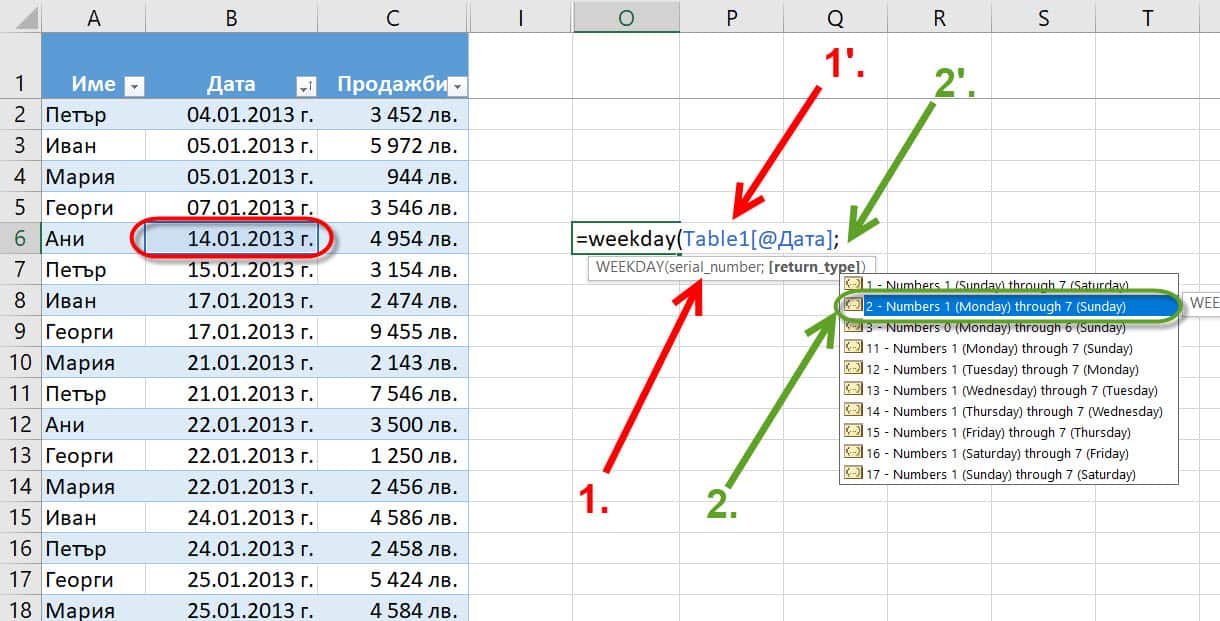Choose option 12 - Numbers 1 (Tuesday) through 7 (Monday)

(x=1008, y=369)
